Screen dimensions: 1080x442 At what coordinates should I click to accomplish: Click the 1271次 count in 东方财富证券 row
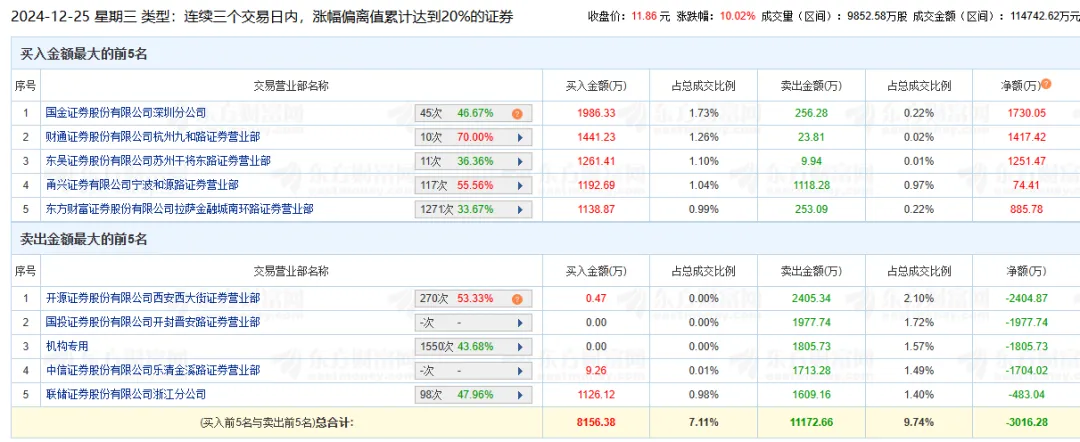[x=437, y=209]
